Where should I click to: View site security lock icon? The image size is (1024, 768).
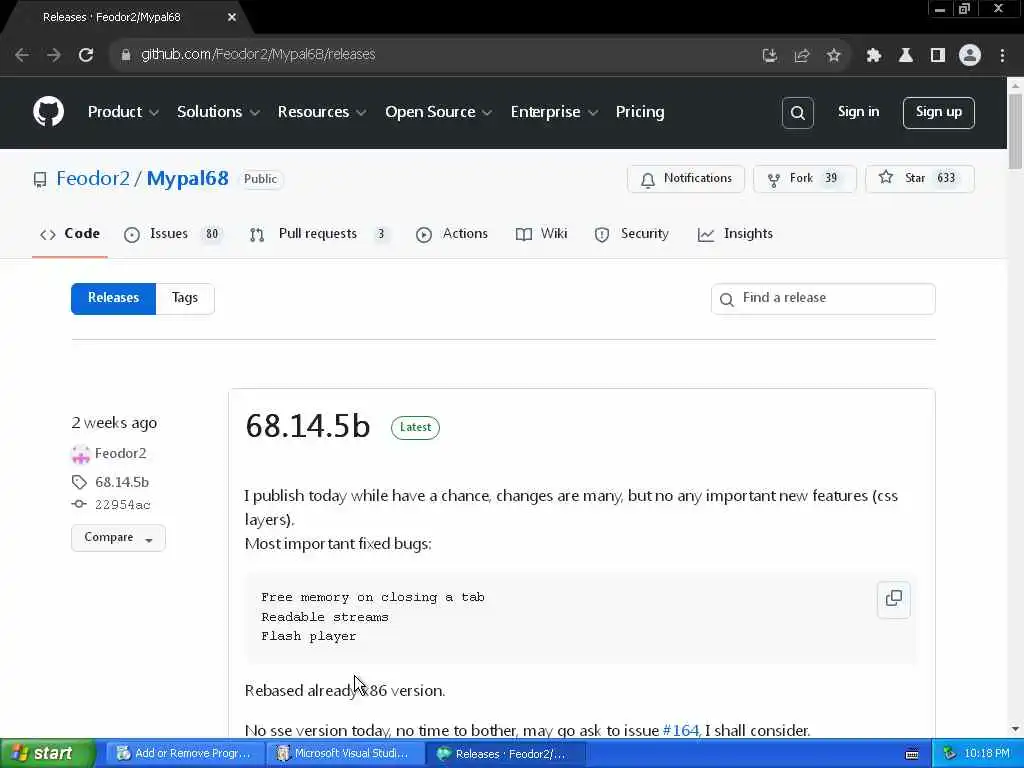tap(126, 55)
